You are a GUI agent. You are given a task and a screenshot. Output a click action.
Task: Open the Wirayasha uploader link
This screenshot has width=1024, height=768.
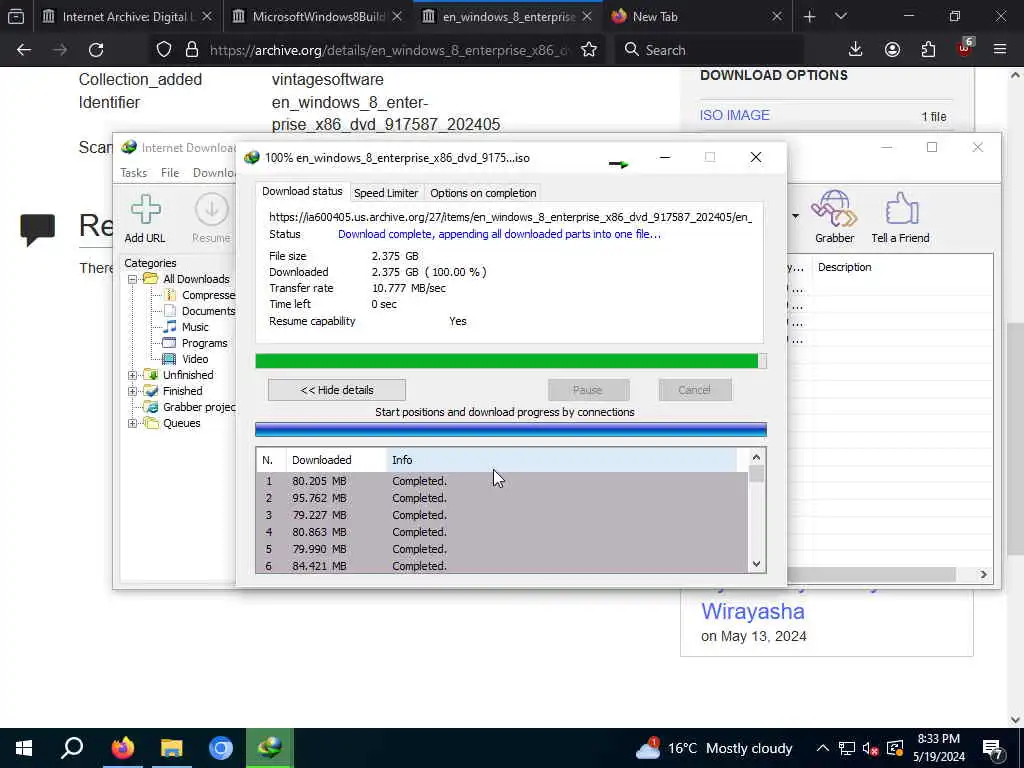(753, 611)
